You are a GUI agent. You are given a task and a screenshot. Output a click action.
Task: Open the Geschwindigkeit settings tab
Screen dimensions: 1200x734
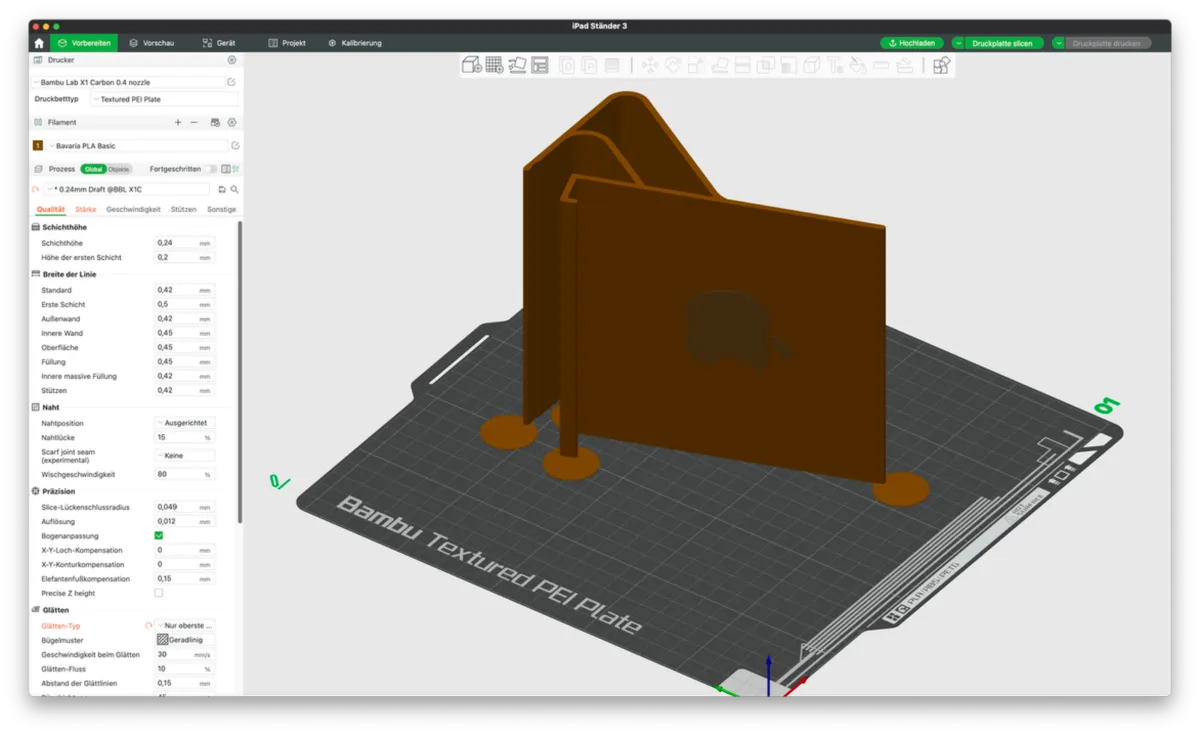(133, 209)
